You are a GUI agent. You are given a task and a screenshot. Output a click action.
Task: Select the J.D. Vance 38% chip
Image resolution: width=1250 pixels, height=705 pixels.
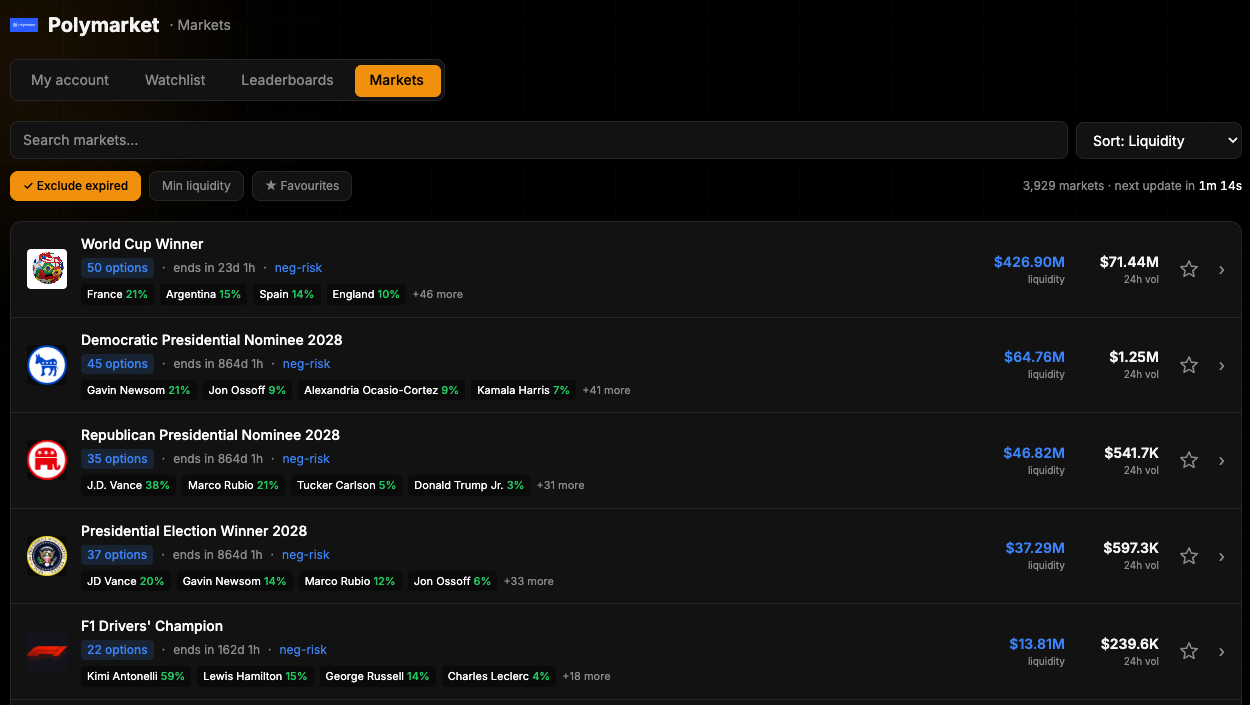point(128,485)
